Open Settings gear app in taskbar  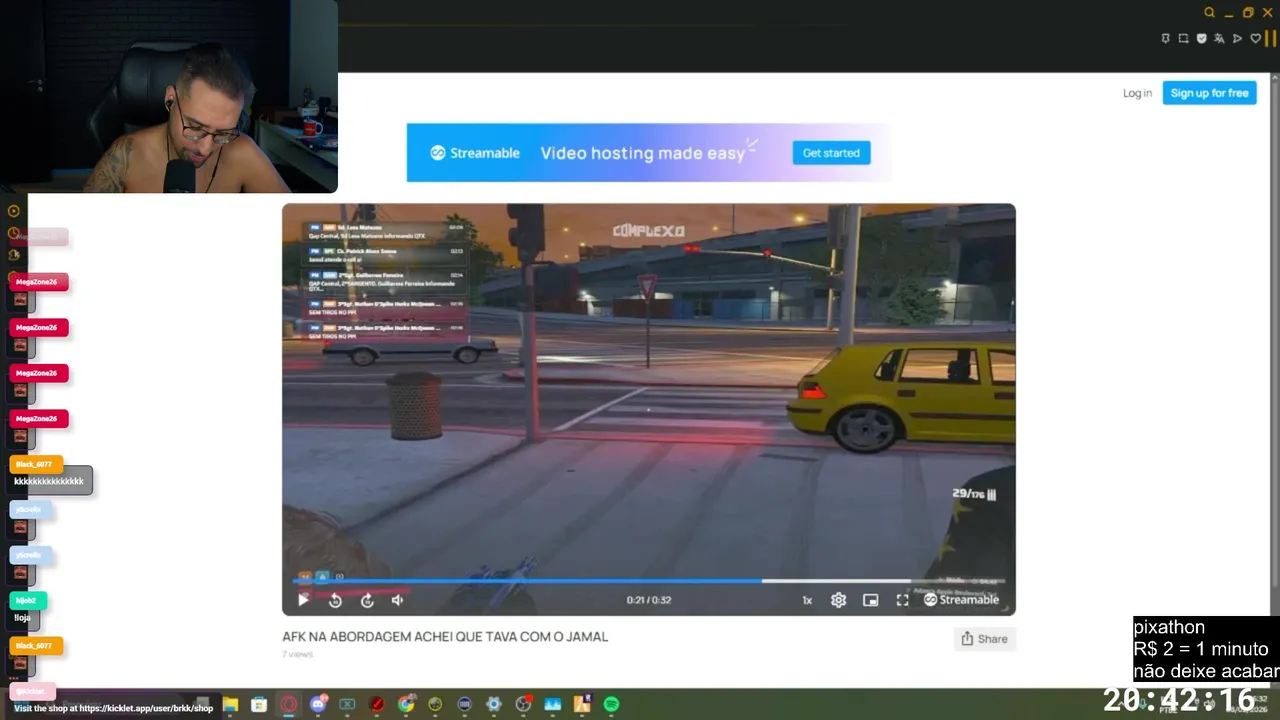point(494,704)
